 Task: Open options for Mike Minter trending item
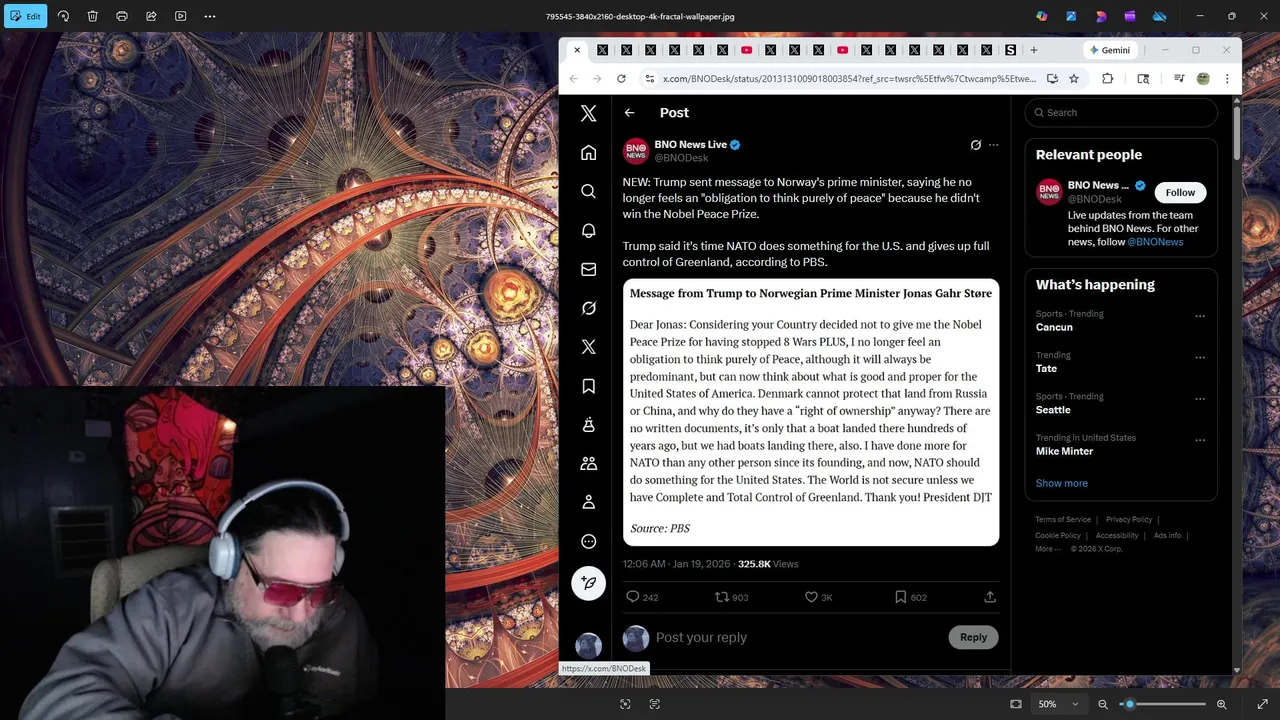pos(1200,439)
